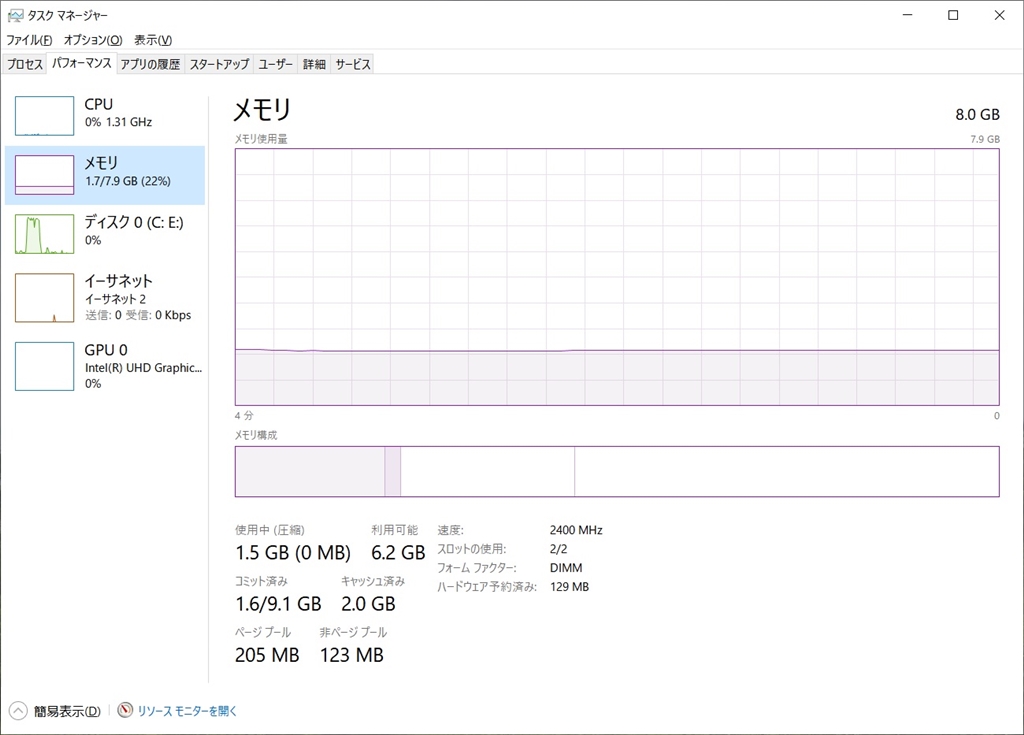
Task: Click the Task Manager title bar icon
Action: coord(15,16)
